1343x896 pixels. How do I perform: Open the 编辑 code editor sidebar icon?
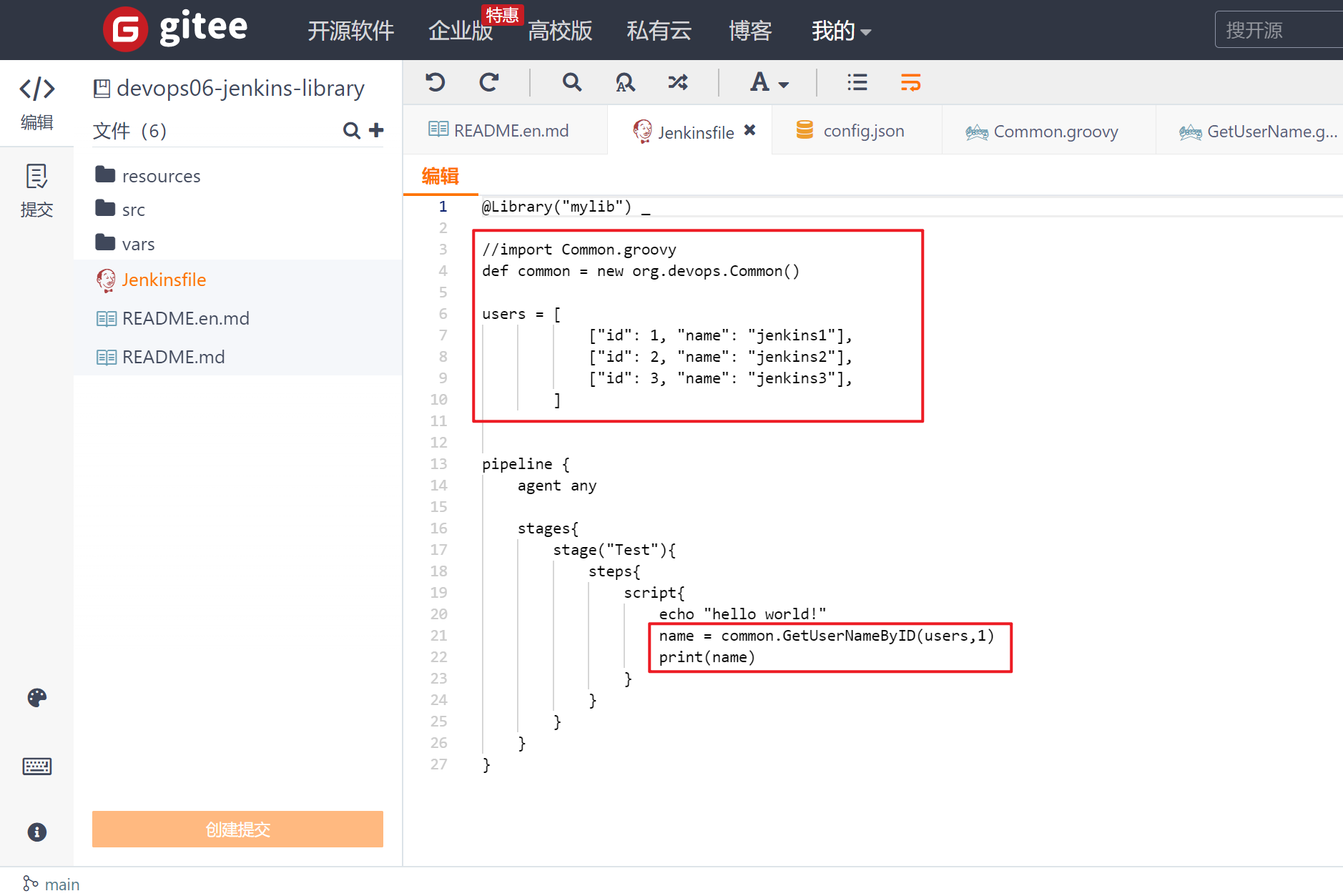point(36,104)
